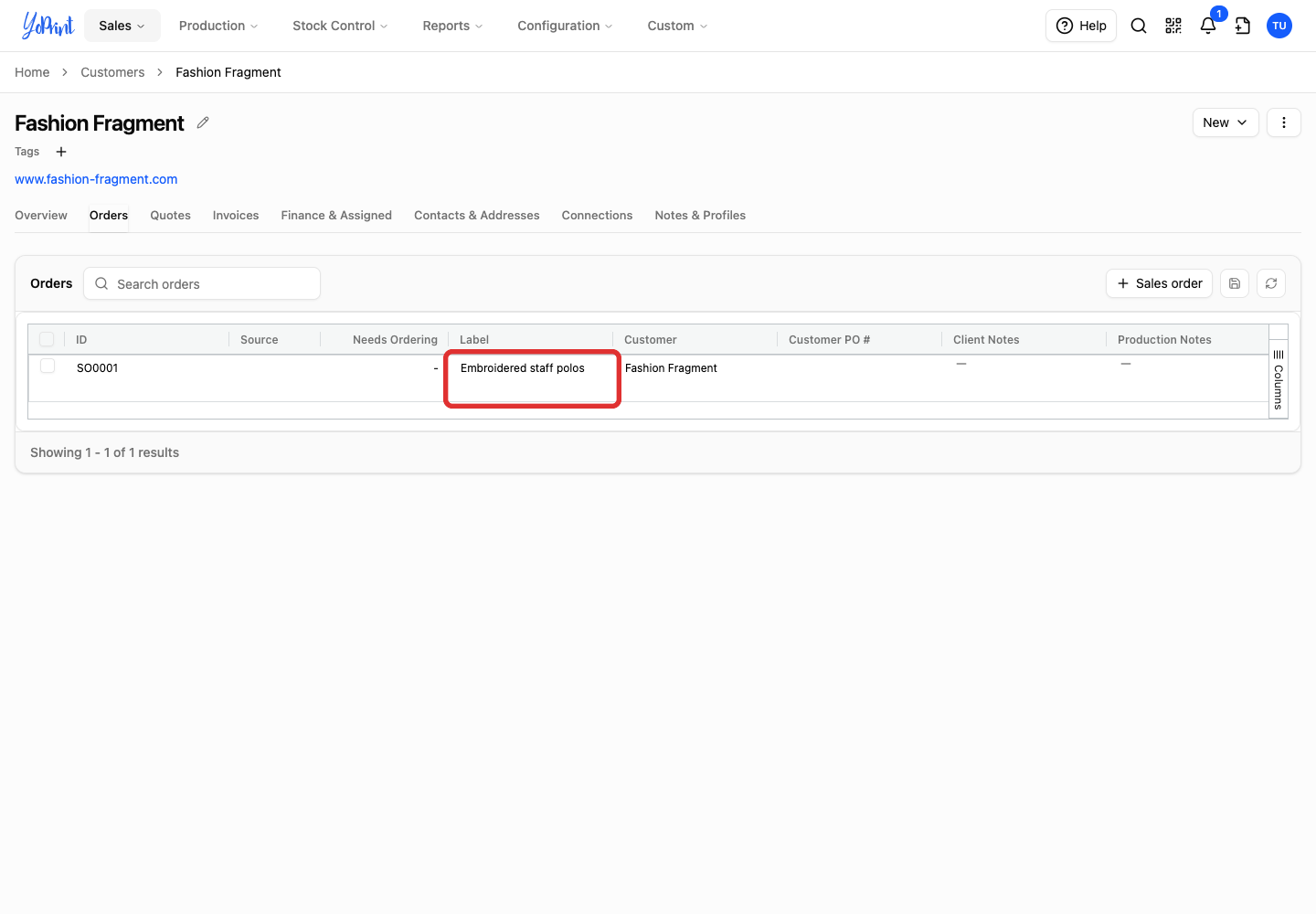Open the Contacts & Addresses tab
This screenshot has width=1316, height=914.
477,216
